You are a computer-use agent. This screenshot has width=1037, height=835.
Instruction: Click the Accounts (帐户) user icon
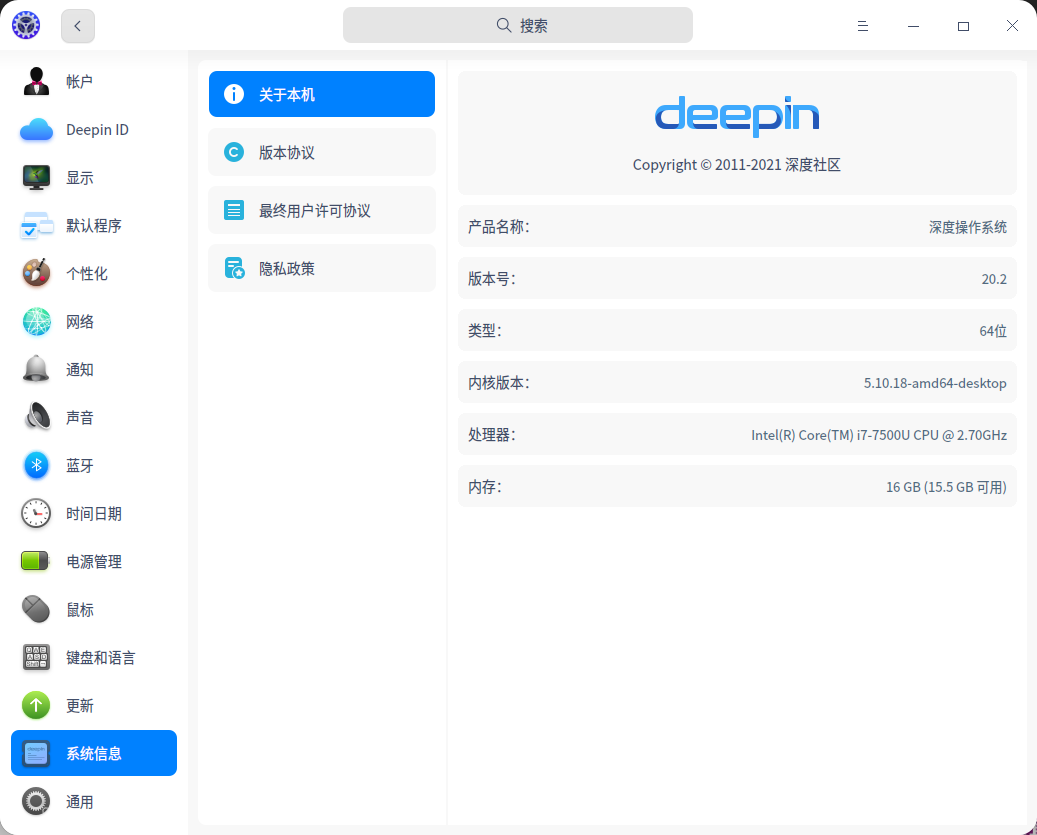tap(37, 81)
